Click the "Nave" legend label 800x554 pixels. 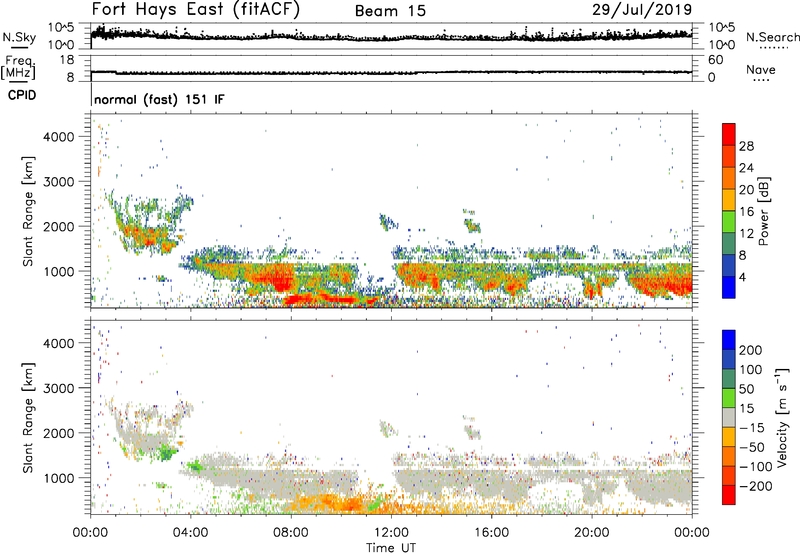coord(761,69)
